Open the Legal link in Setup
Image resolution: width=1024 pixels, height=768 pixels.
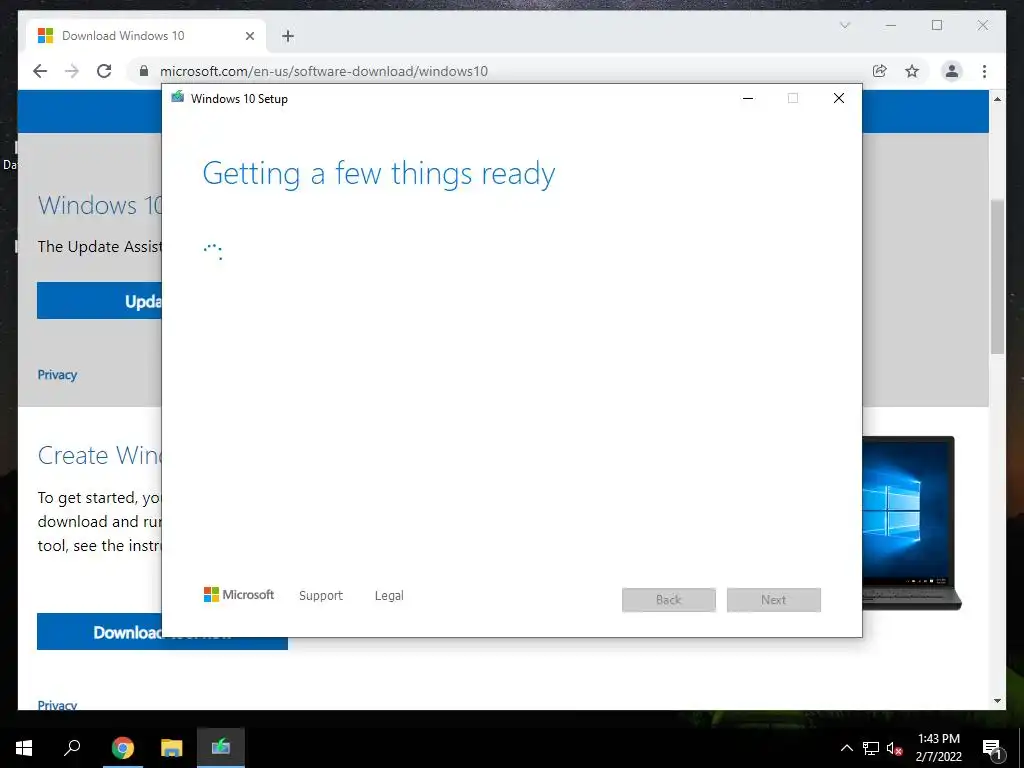(389, 596)
